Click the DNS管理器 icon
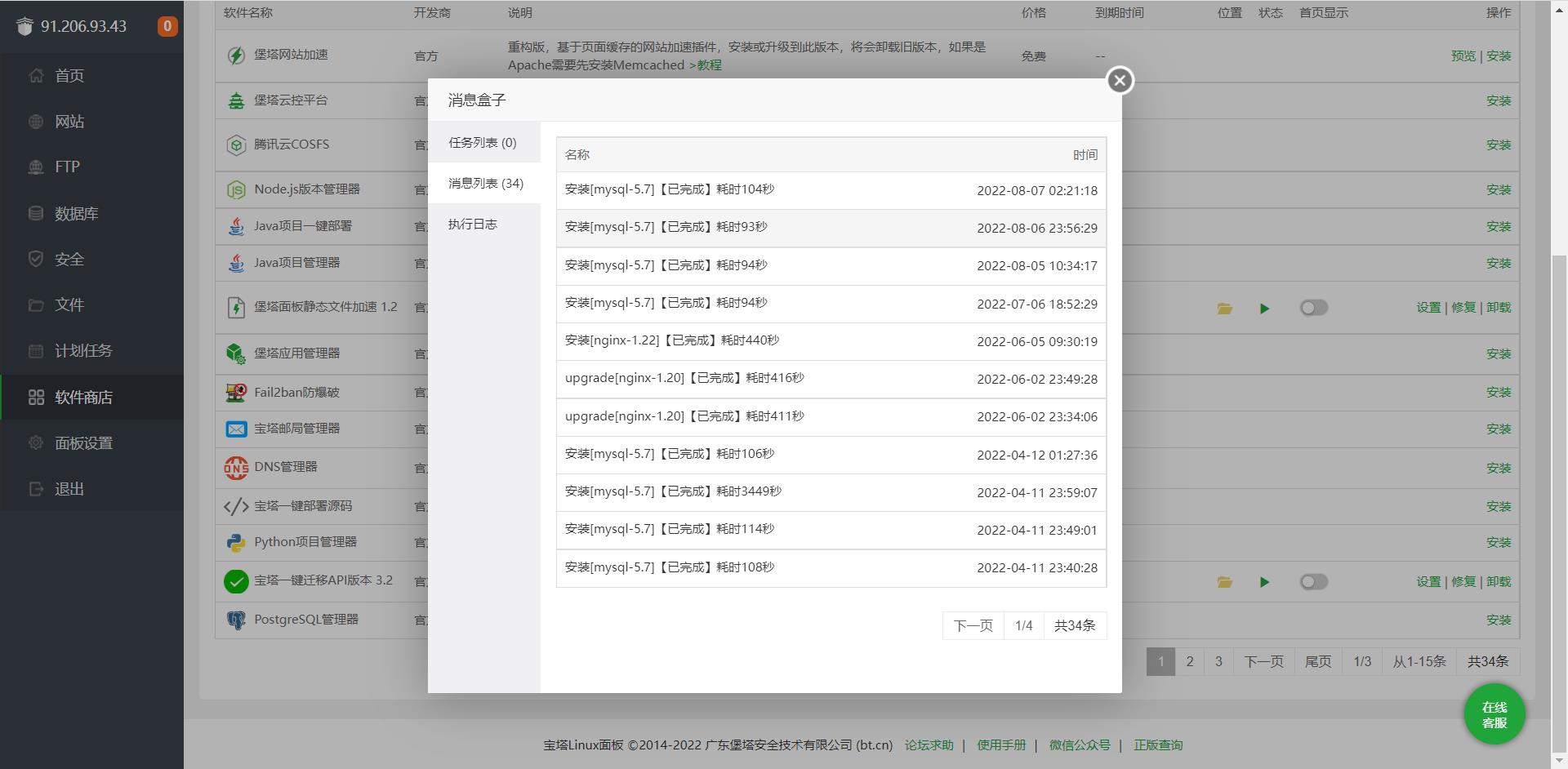Viewport: 1568px width, 769px height. pyautogui.click(x=236, y=467)
